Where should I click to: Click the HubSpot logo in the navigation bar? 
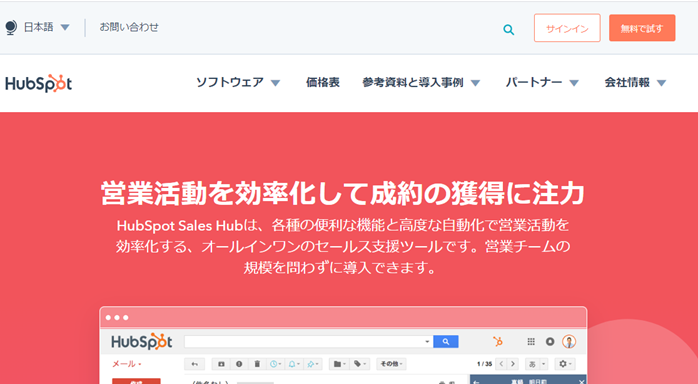pyautogui.click(x=38, y=83)
